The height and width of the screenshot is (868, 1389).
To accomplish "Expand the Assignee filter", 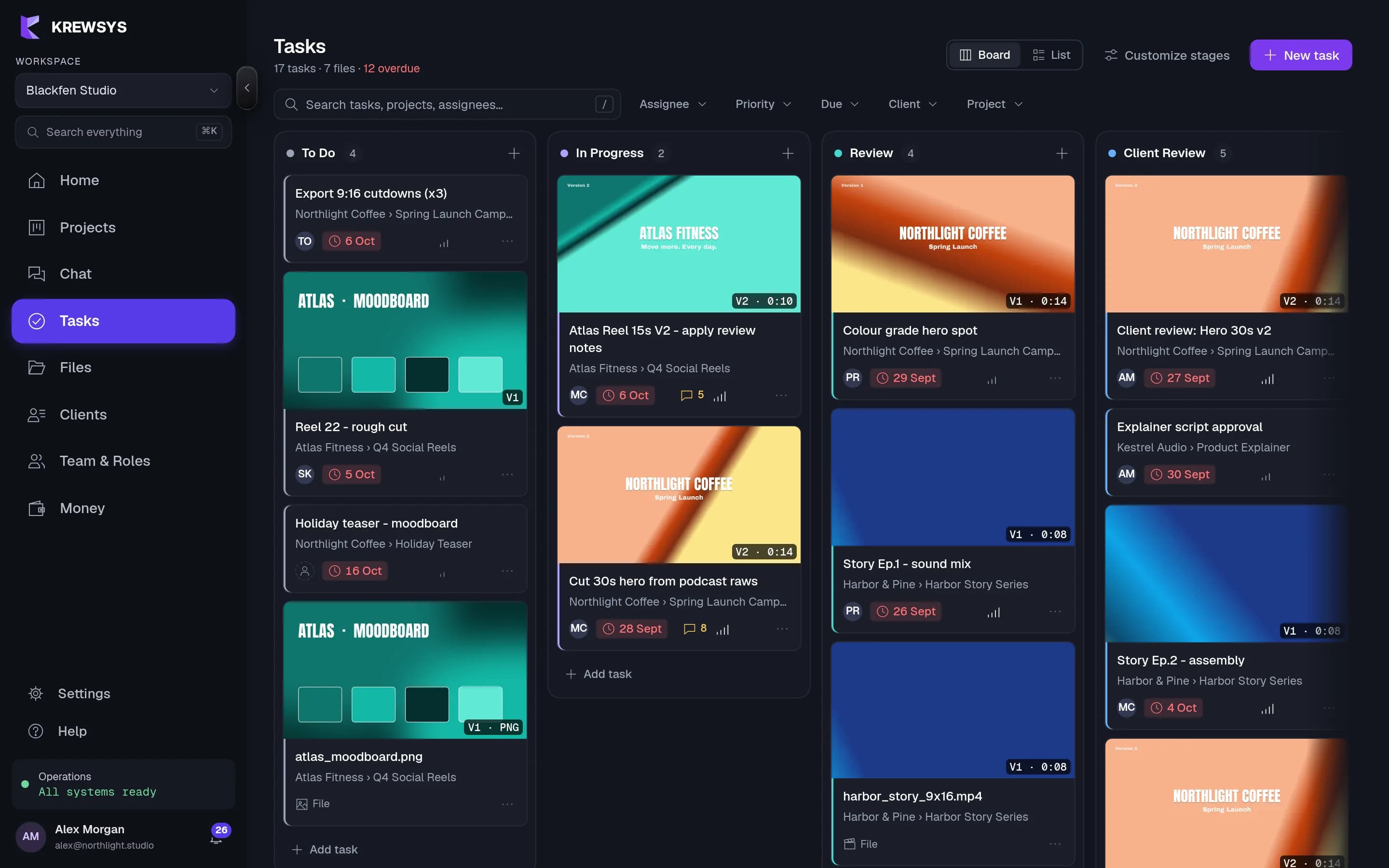I will click(672, 104).
